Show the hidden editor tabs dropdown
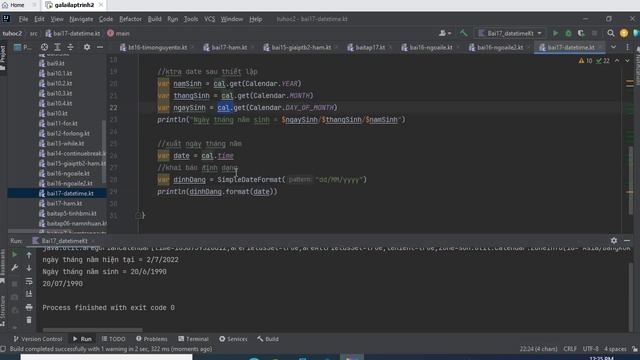This screenshot has width=640, height=360. [x=613, y=47]
